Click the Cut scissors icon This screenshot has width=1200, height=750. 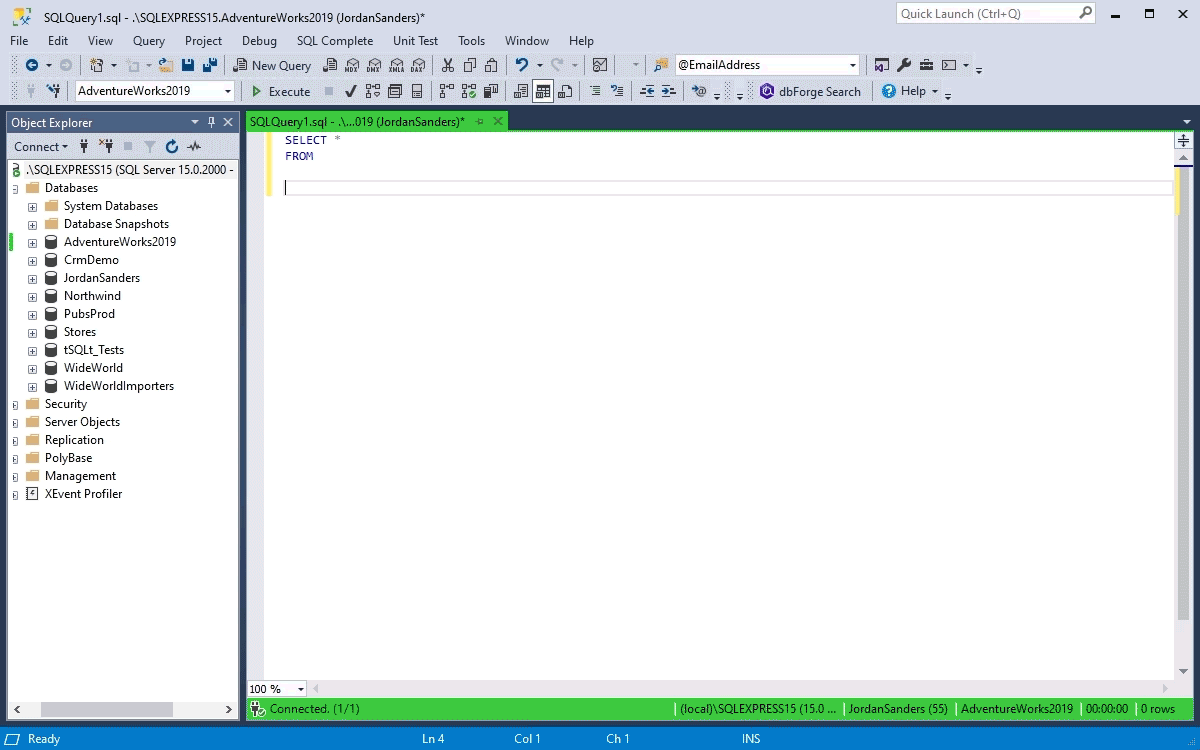(447, 65)
